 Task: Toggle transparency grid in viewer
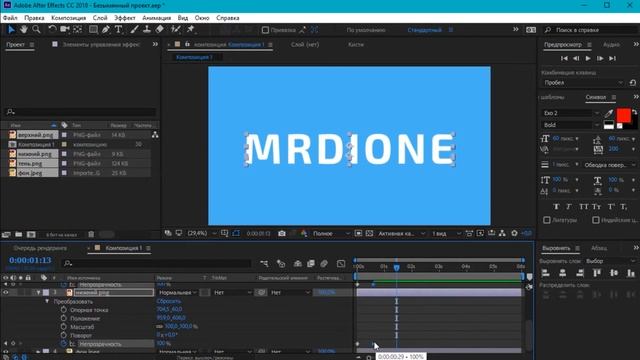pyautogui.click(x=369, y=233)
